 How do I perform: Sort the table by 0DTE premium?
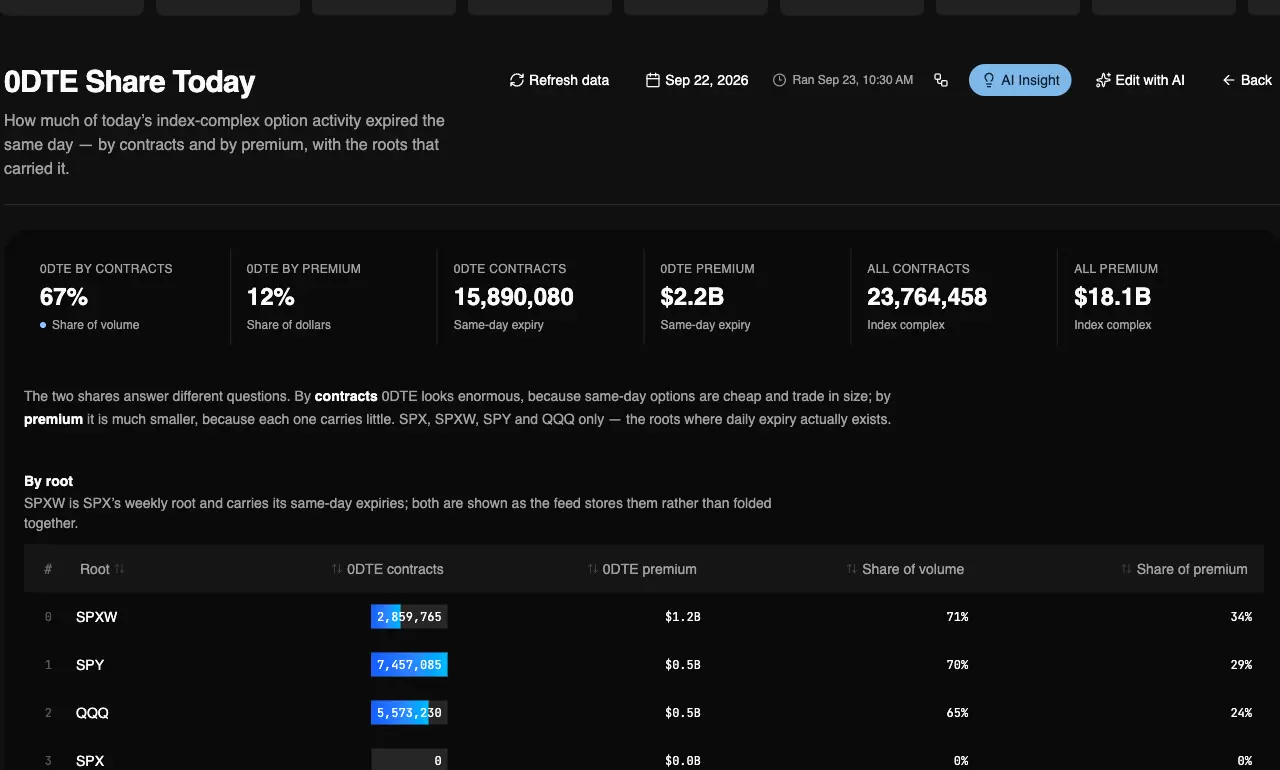(642, 569)
